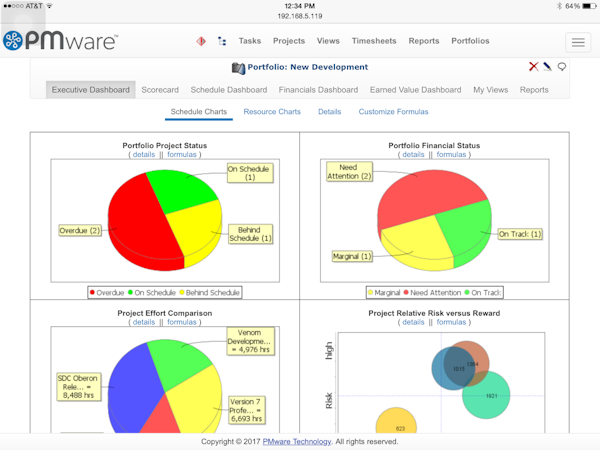The image size is (600, 450).
Task: Switch to Earned Value Dashboard tab
Action: 415,90
